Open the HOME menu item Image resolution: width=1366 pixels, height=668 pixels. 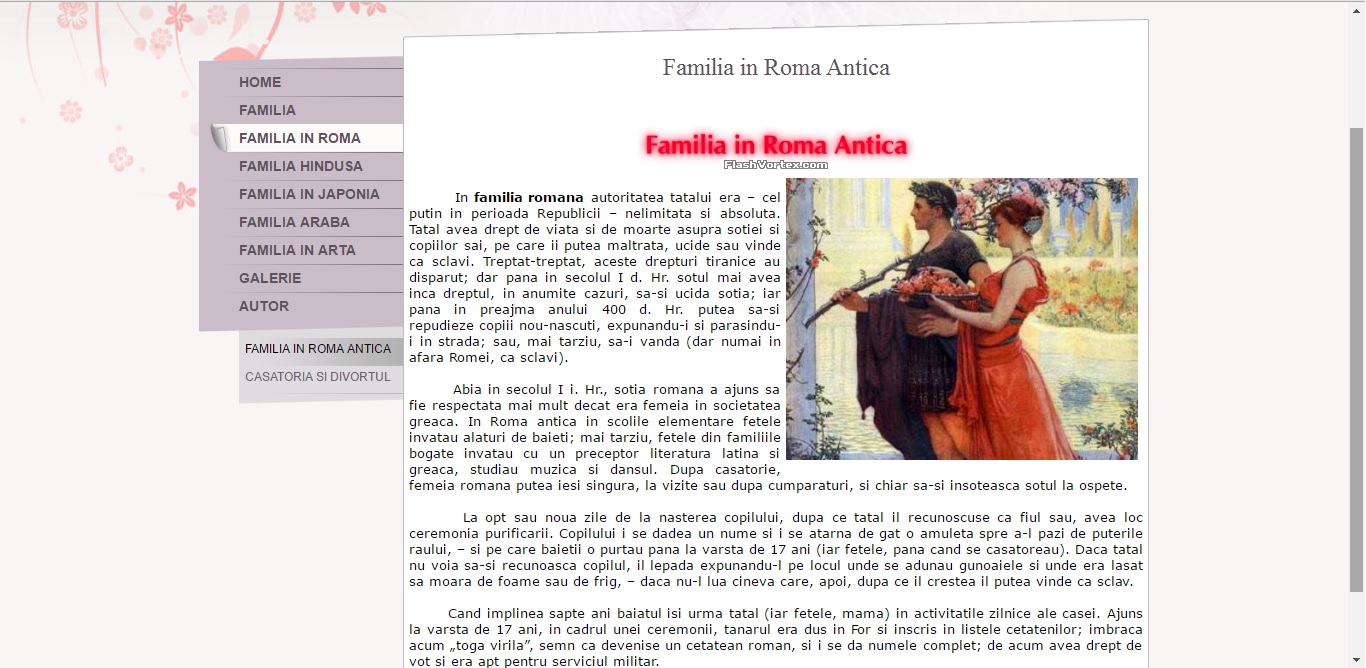coord(260,82)
